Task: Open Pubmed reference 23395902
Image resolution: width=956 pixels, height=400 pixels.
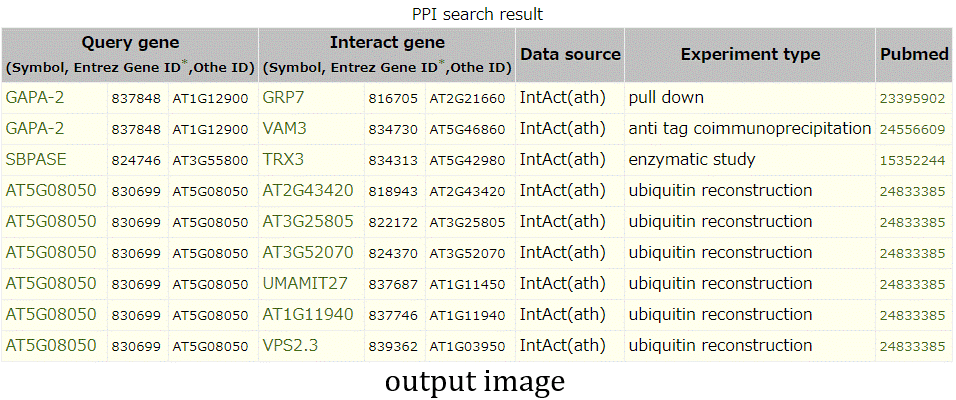Action: tap(912, 99)
